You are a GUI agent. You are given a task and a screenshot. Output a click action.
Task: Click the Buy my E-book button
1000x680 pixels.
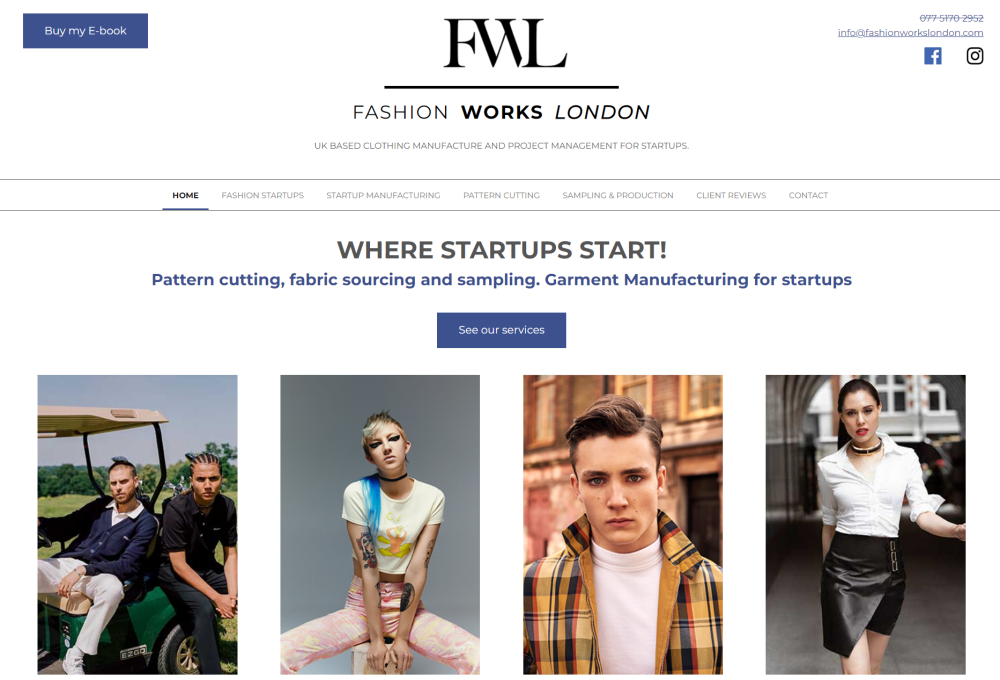[x=85, y=31]
